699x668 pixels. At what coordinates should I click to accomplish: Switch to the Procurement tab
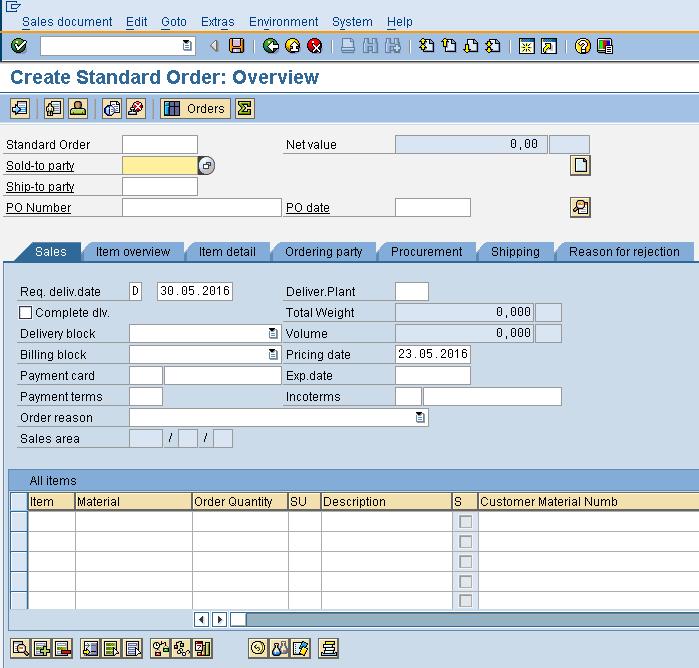[x=427, y=252]
